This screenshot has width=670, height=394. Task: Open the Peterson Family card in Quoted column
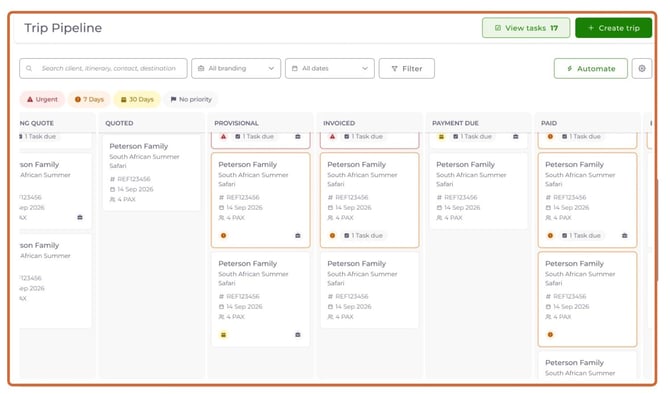coord(152,173)
